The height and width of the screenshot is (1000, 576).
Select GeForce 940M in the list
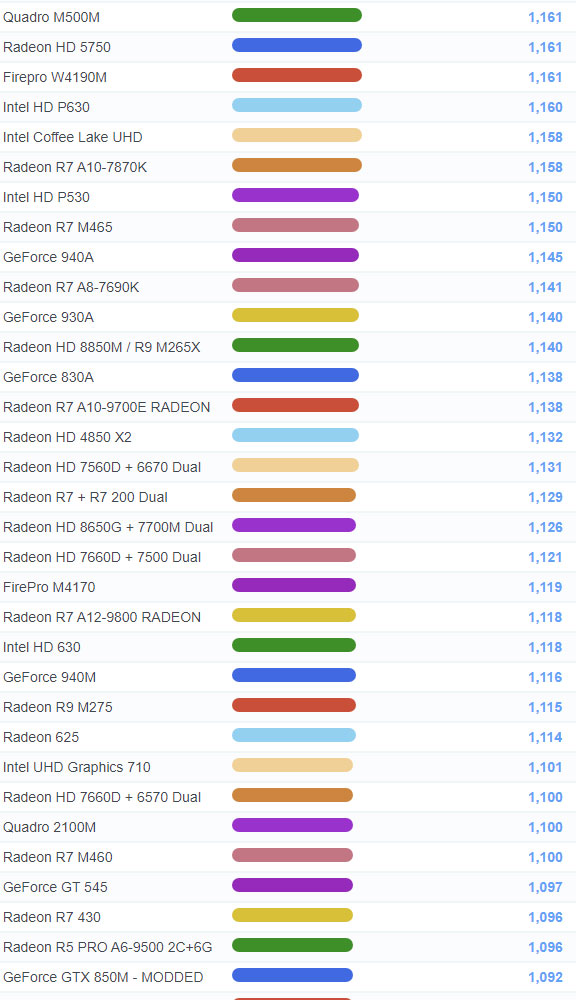(x=49, y=677)
